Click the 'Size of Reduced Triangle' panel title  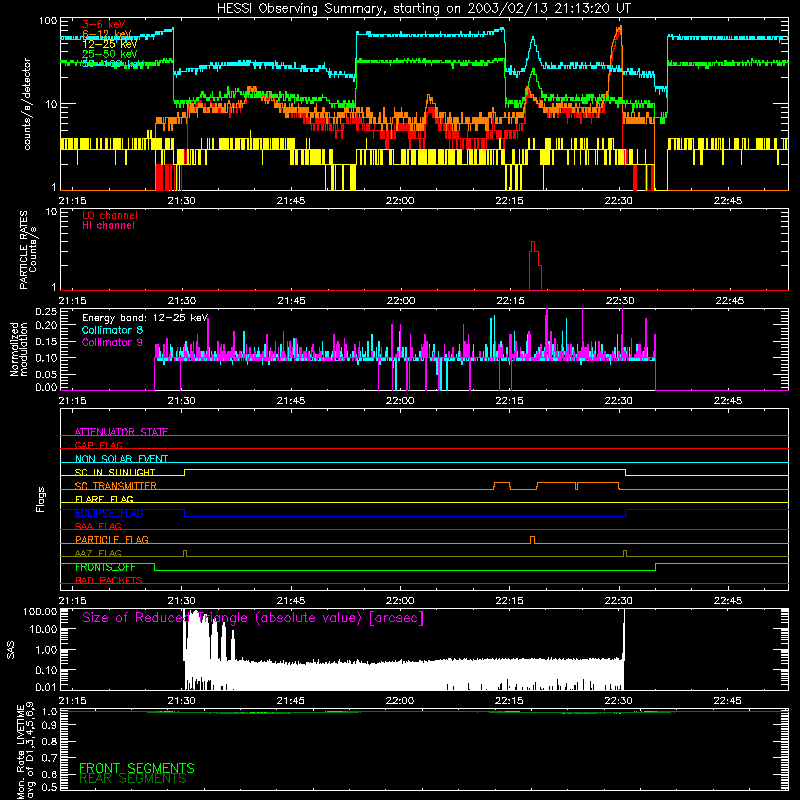pyautogui.click(x=253, y=618)
